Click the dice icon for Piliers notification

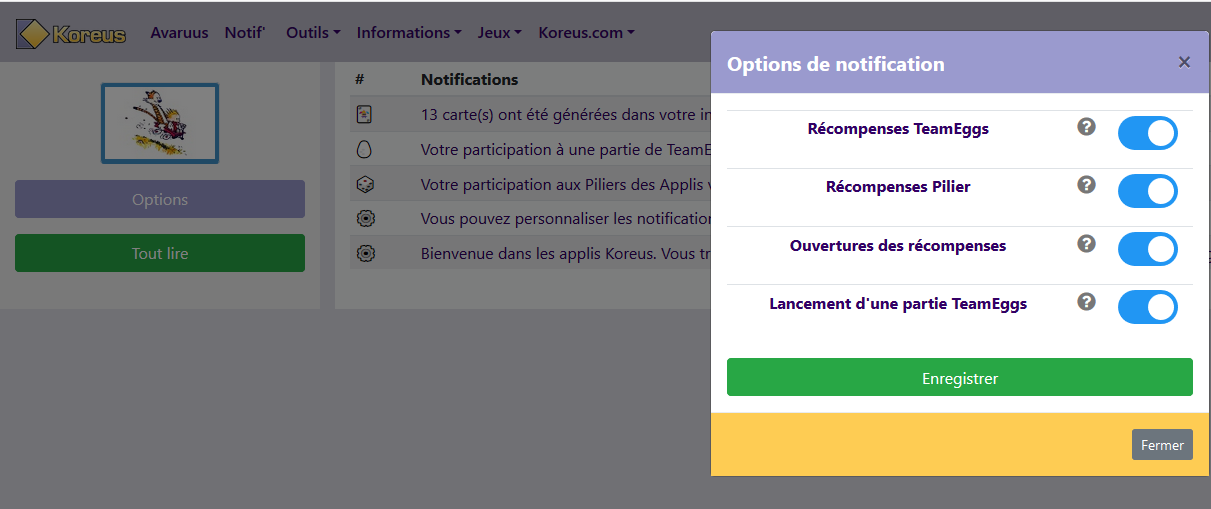pos(365,184)
